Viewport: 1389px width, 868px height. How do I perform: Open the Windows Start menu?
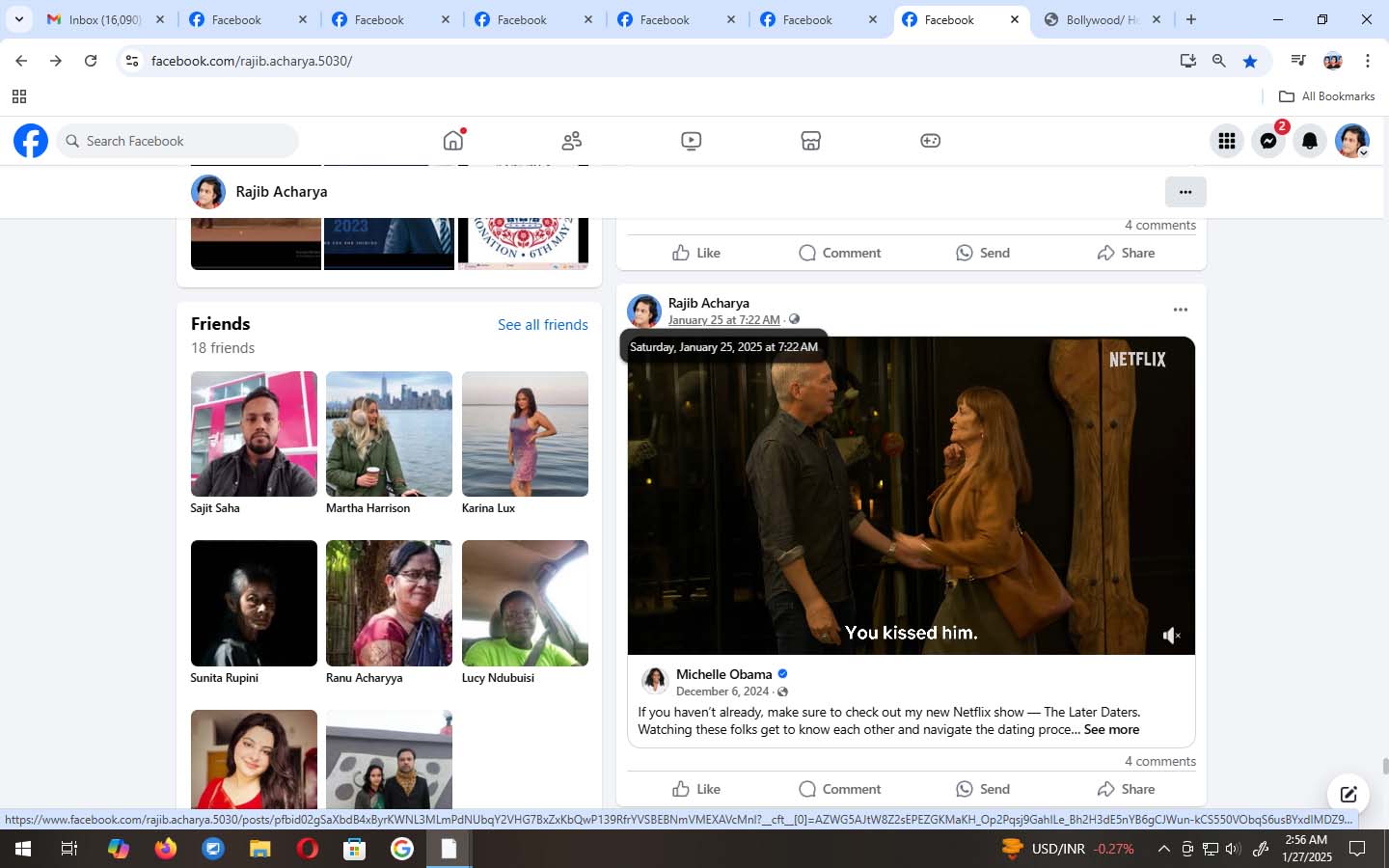22,849
